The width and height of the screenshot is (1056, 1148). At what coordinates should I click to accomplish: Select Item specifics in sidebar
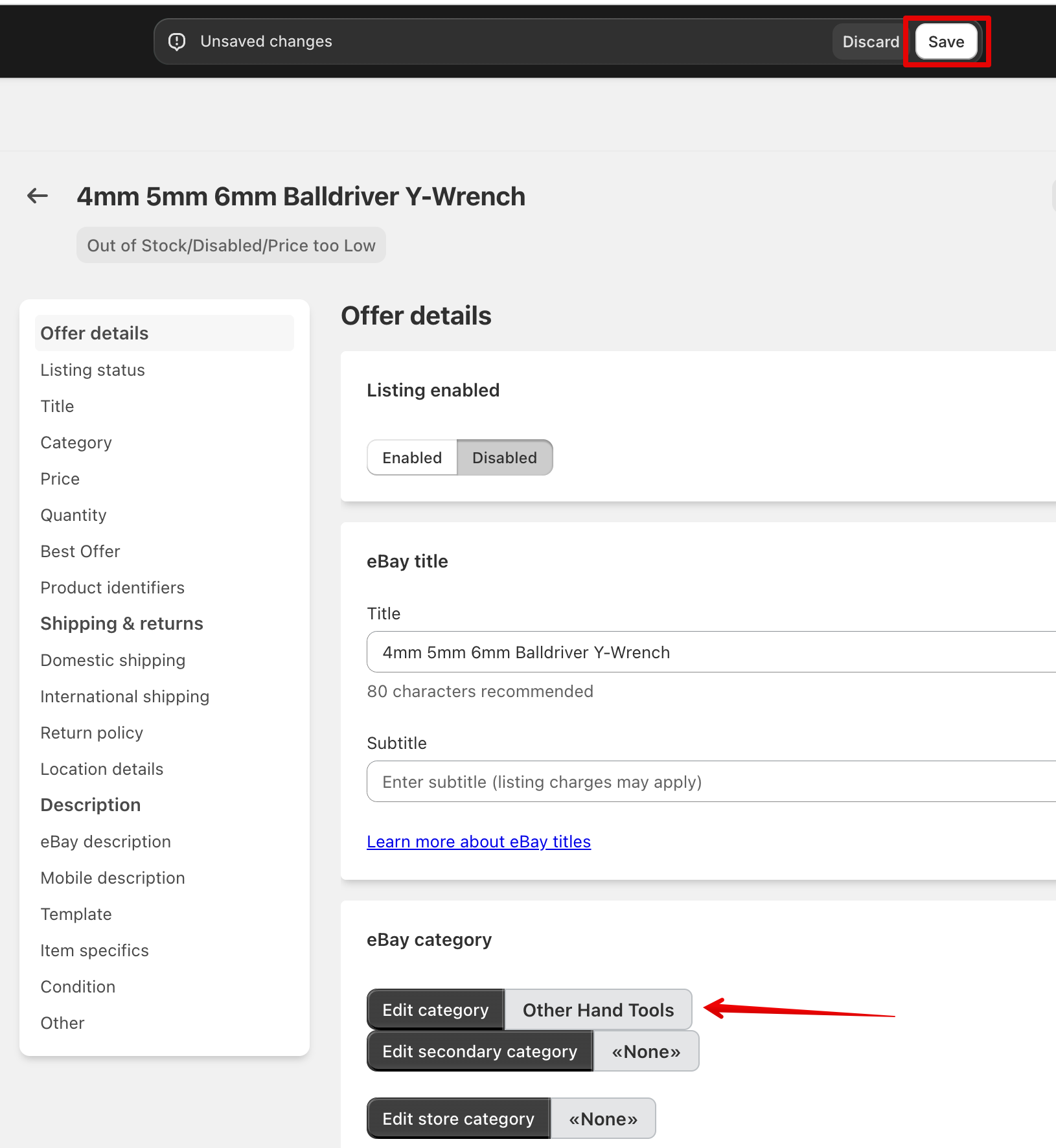95,950
